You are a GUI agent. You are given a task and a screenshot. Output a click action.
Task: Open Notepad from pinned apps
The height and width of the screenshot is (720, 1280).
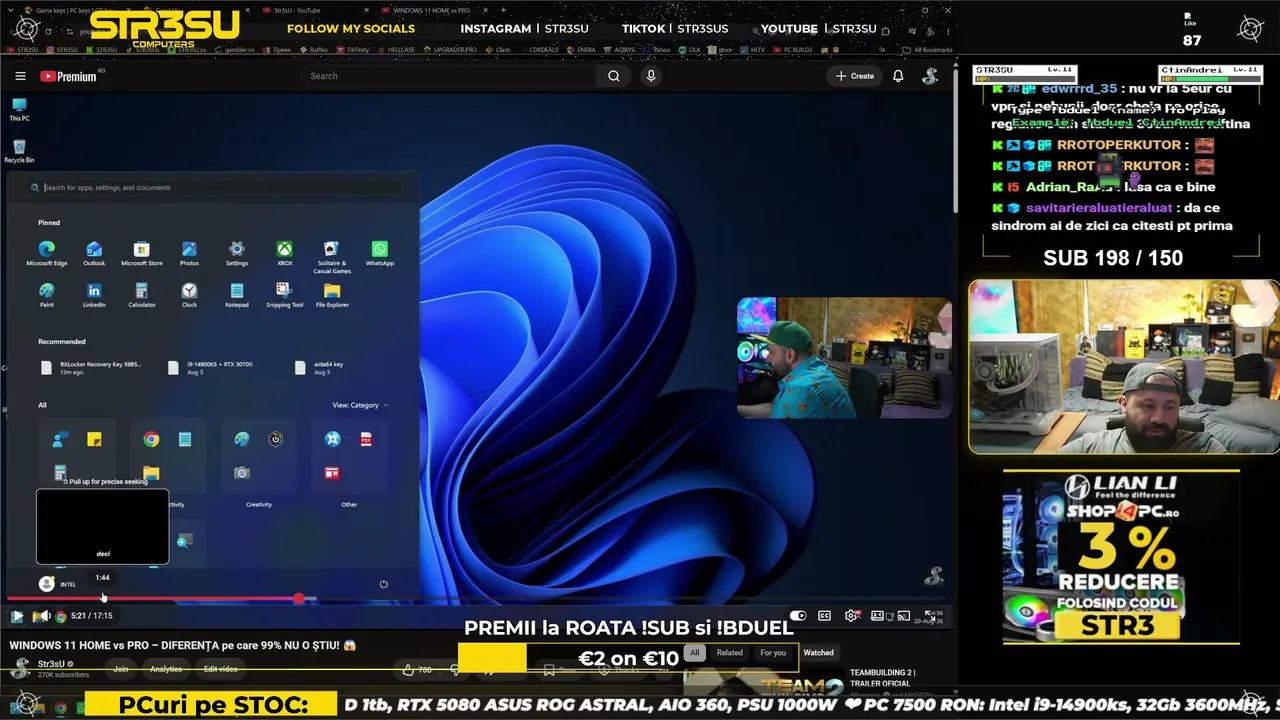tap(237, 295)
